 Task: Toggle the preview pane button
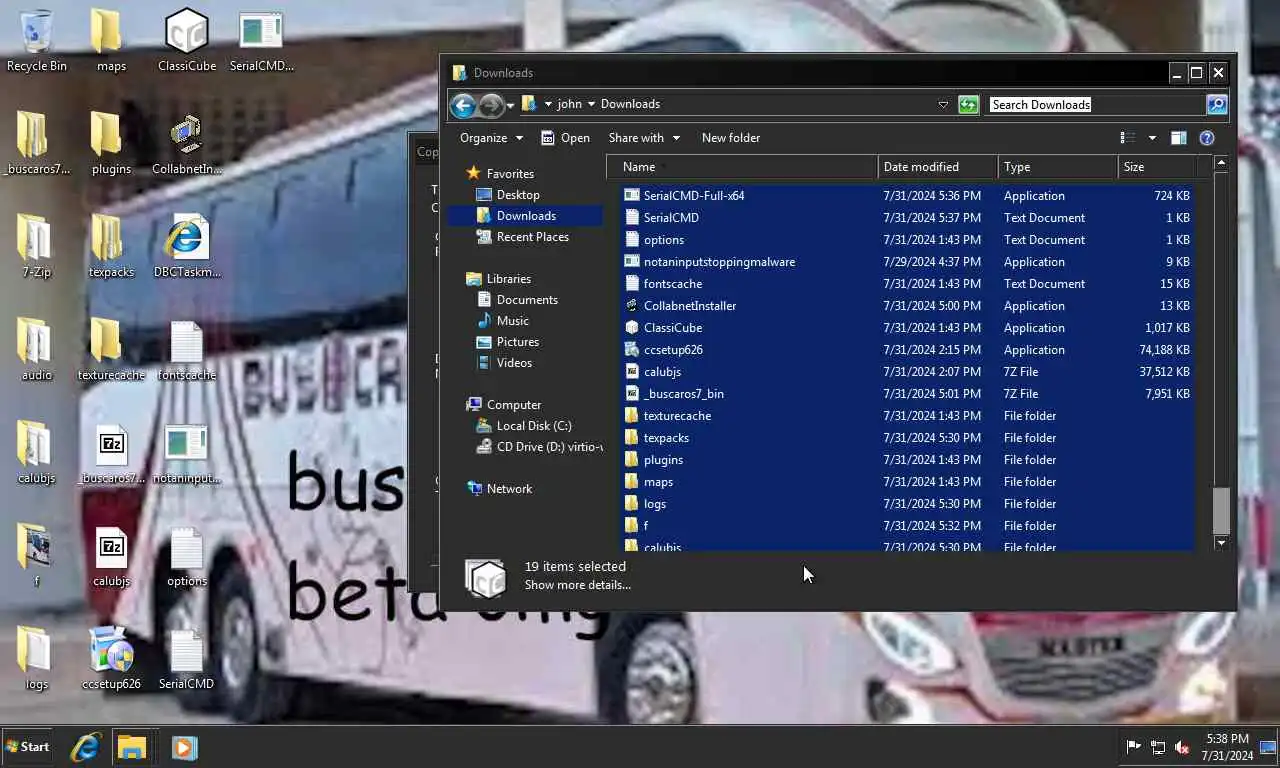1178,138
